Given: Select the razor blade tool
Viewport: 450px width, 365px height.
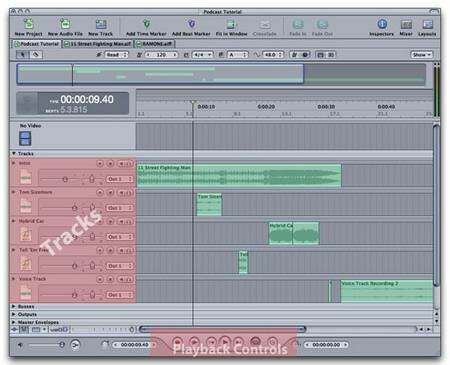Looking at the screenshot, I should (36, 55).
